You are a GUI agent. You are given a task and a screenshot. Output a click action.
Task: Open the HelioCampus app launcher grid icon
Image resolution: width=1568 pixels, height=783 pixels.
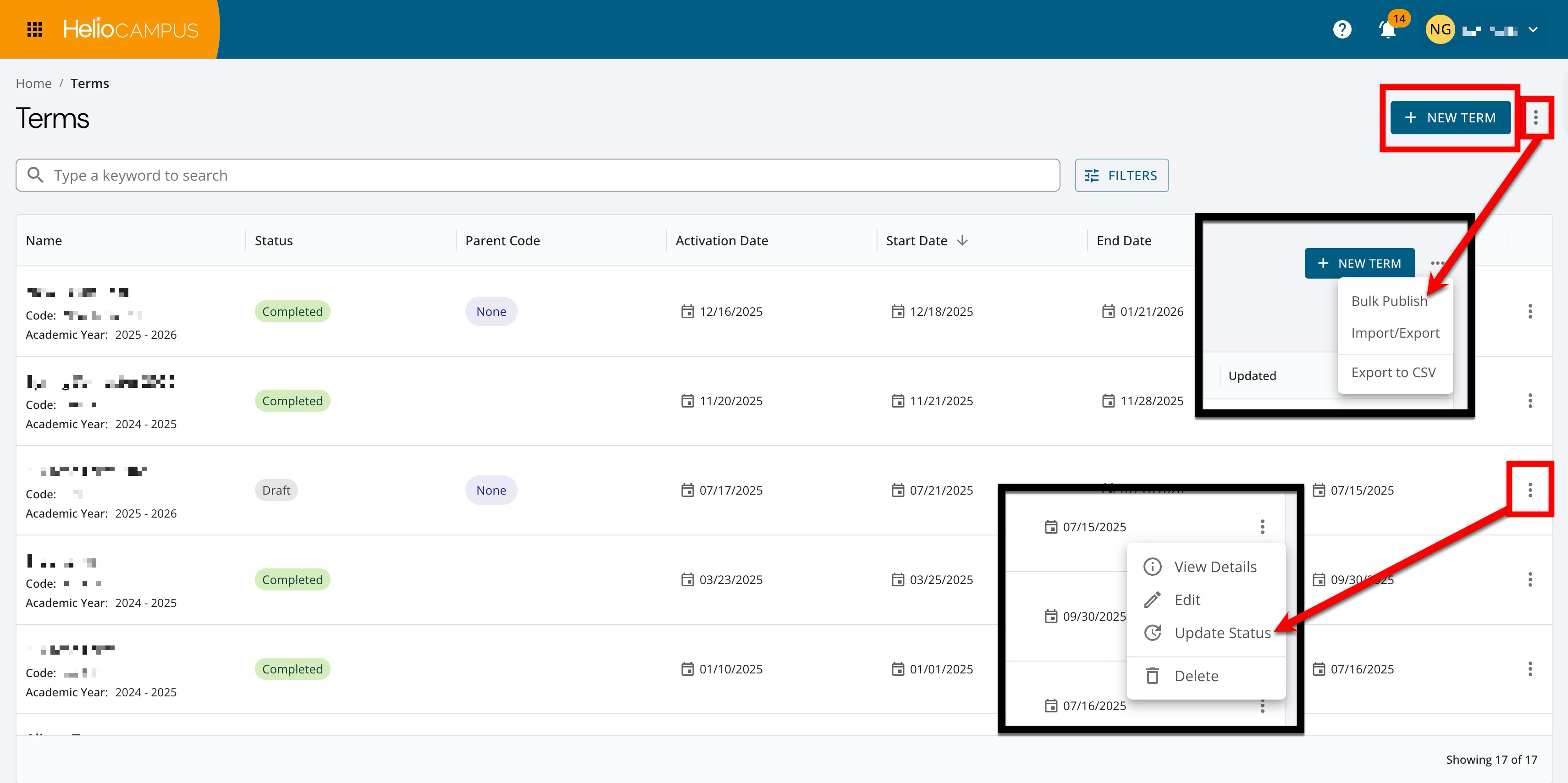(35, 28)
